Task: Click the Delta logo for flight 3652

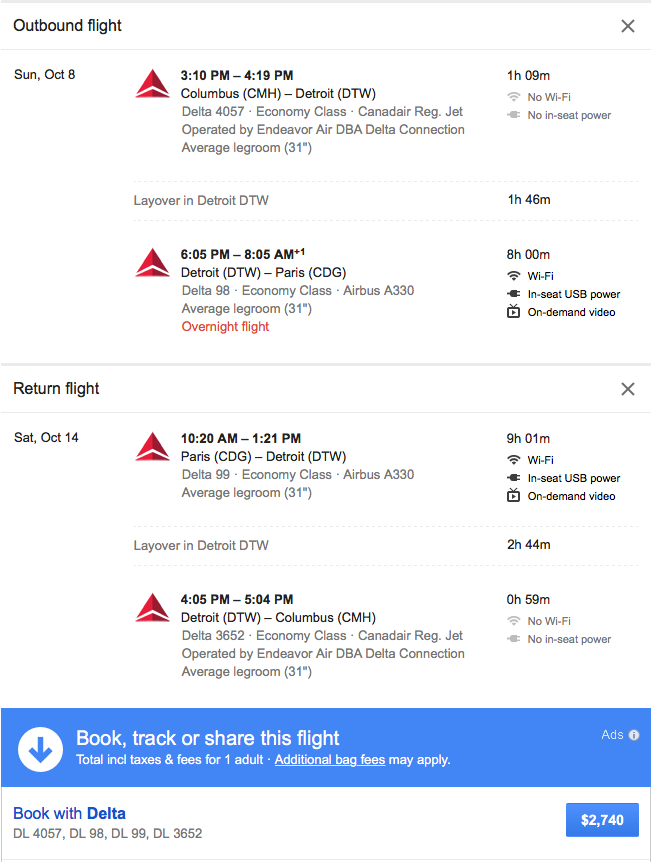Action: click(152, 607)
